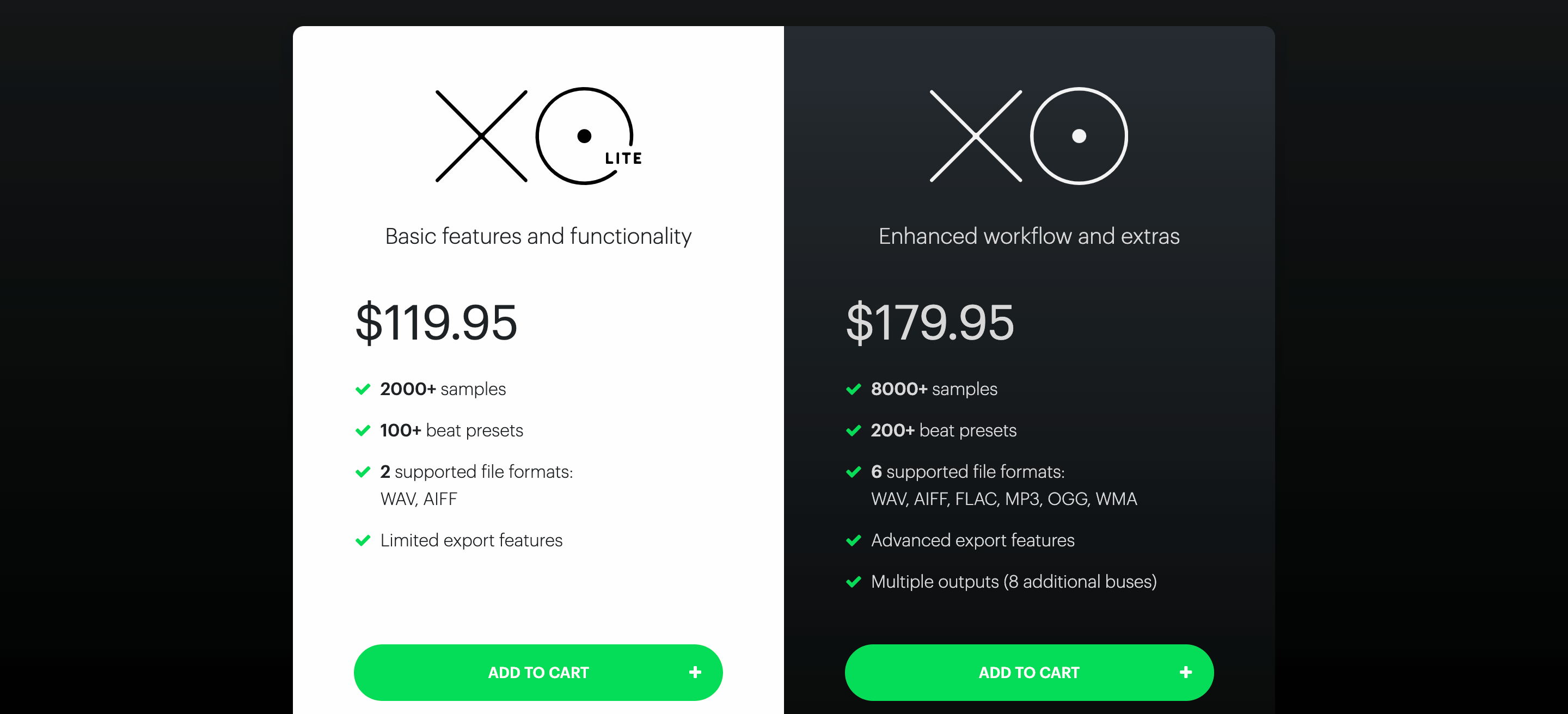Click checkmark beside Limited export features

(x=363, y=540)
